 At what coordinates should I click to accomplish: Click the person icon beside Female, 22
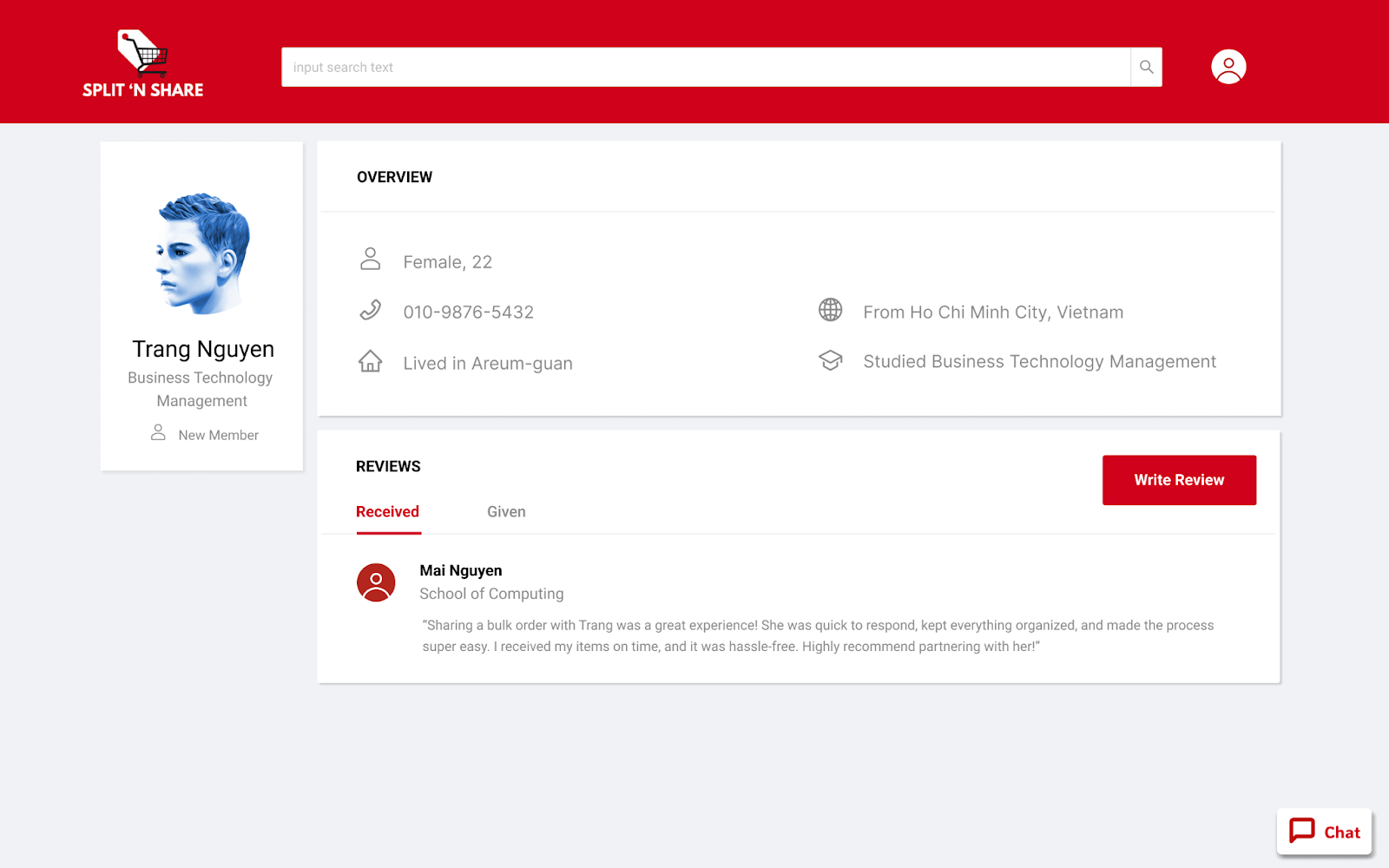371,260
